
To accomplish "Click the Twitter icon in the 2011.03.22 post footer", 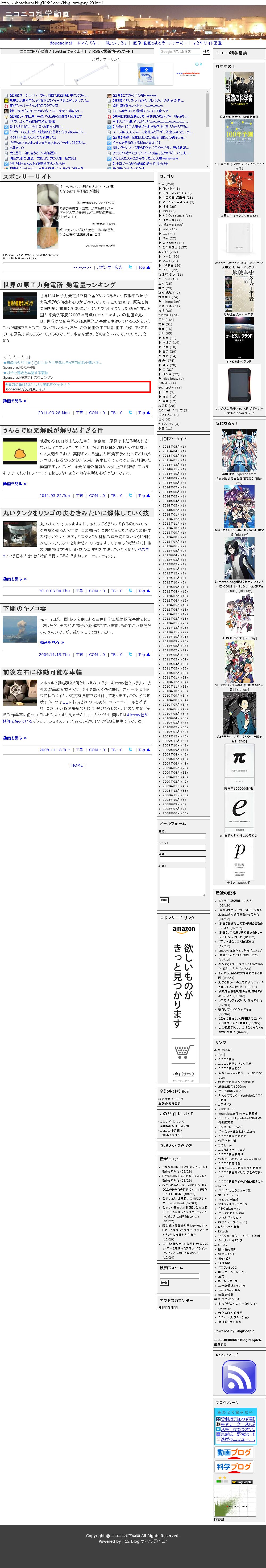I will click(130, 496).
